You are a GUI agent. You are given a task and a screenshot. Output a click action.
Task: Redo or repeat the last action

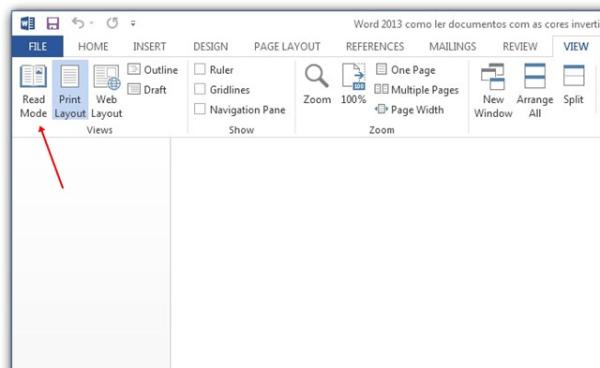[112, 23]
